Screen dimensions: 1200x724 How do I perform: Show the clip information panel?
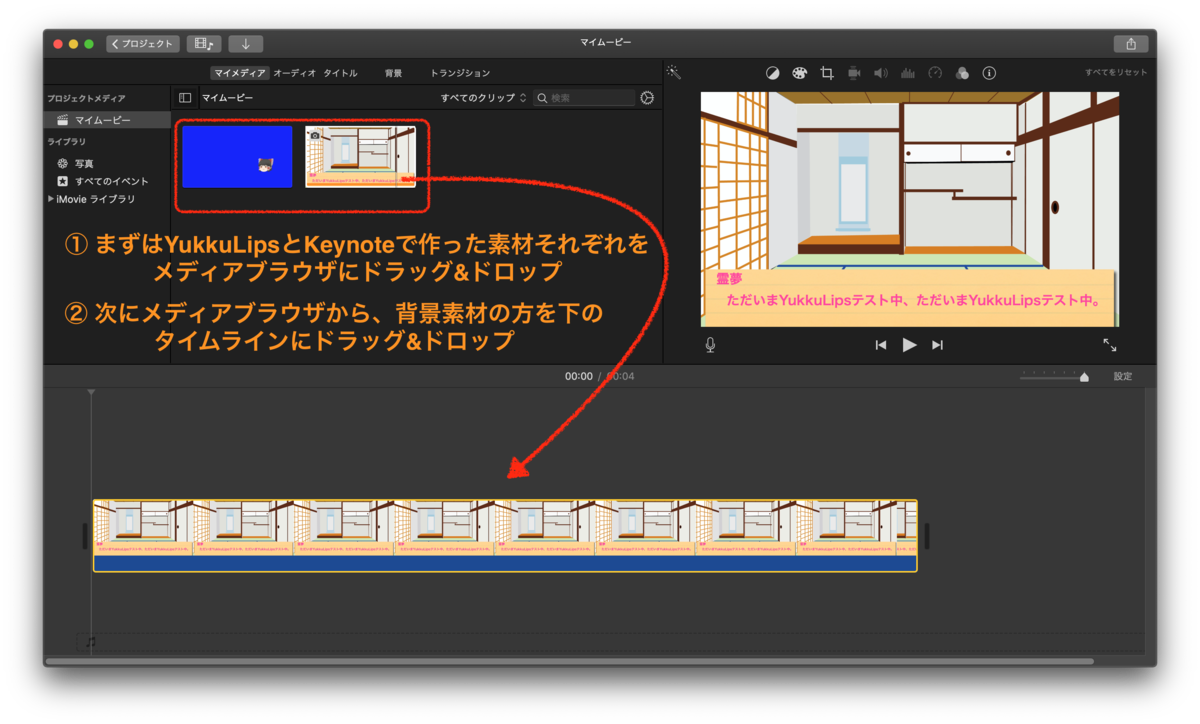989,73
